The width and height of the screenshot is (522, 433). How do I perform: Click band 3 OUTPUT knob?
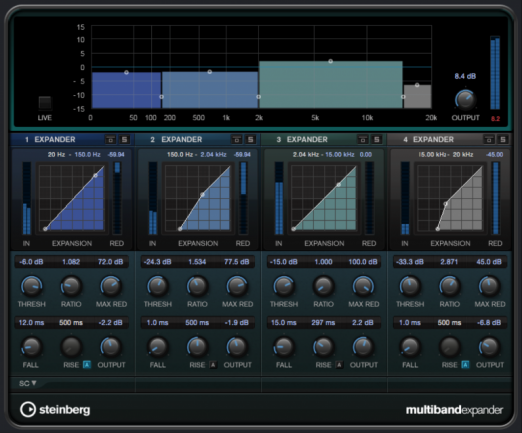click(363, 347)
